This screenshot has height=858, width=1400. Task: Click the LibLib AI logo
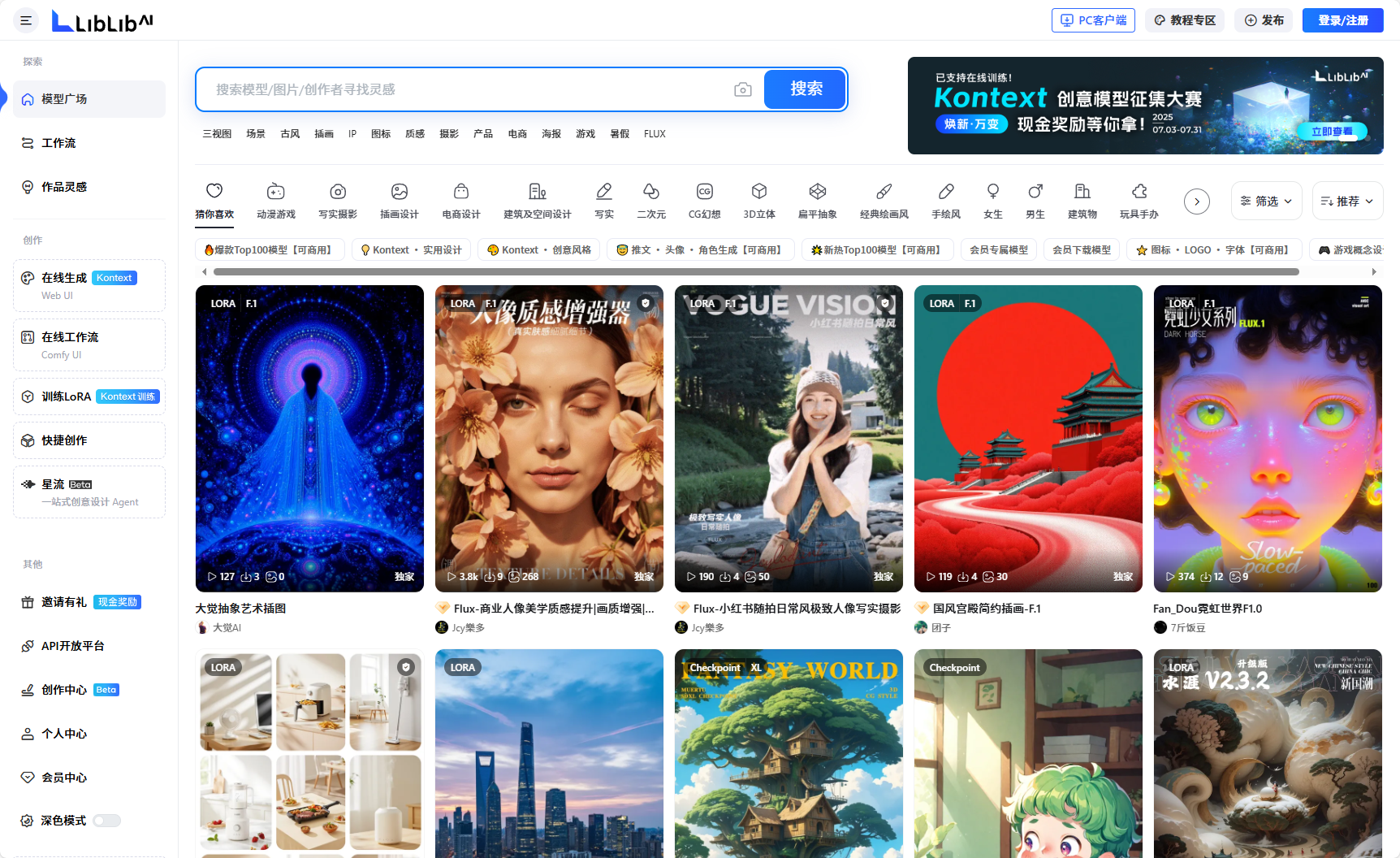coord(102,21)
